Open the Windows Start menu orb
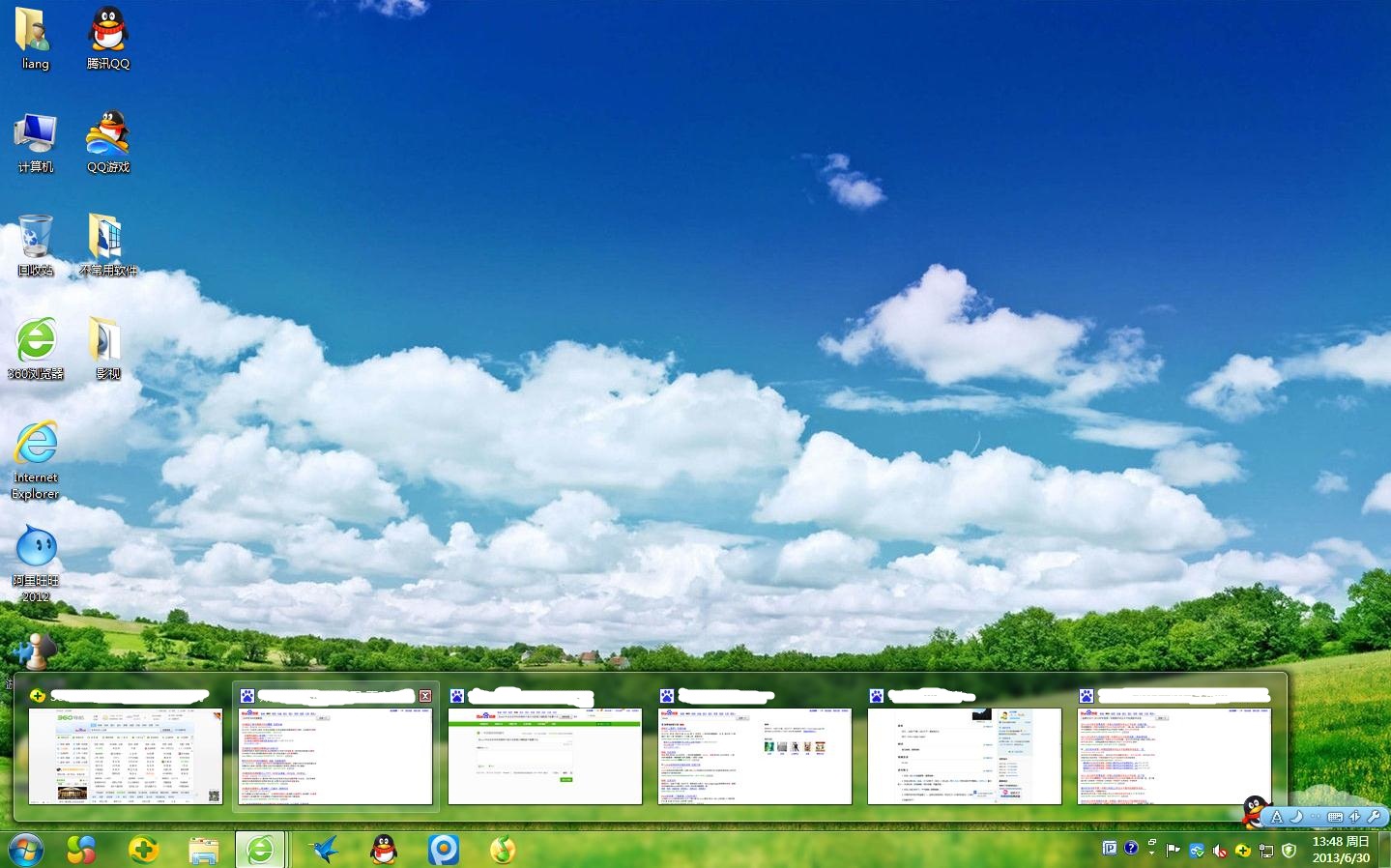This screenshot has width=1391, height=868. click(25, 850)
